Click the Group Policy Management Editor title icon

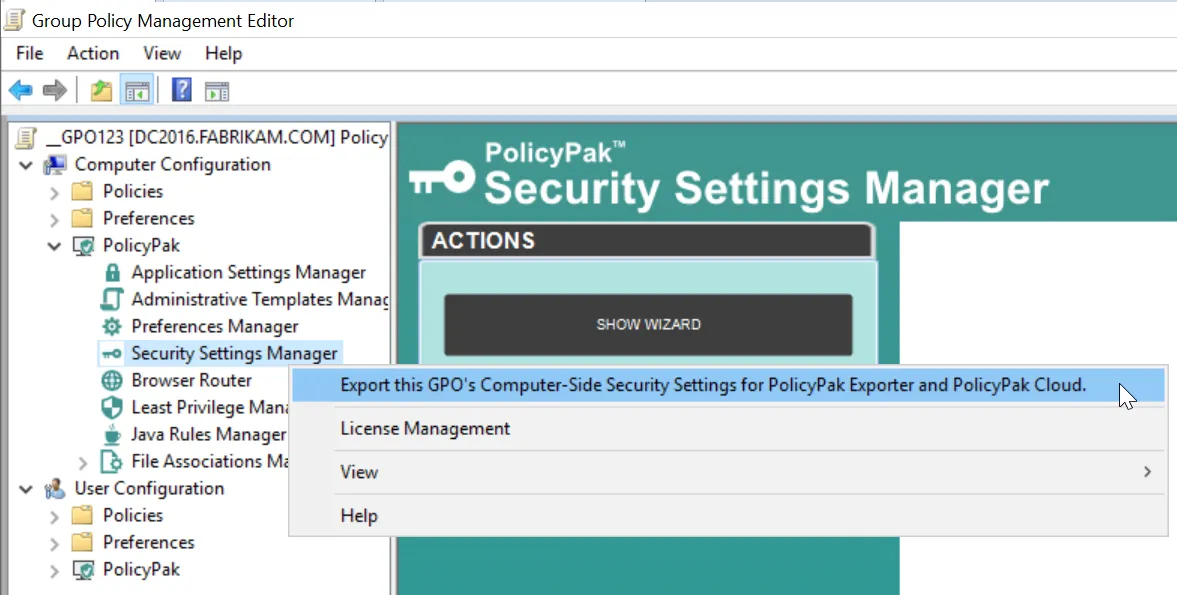(14, 20)
